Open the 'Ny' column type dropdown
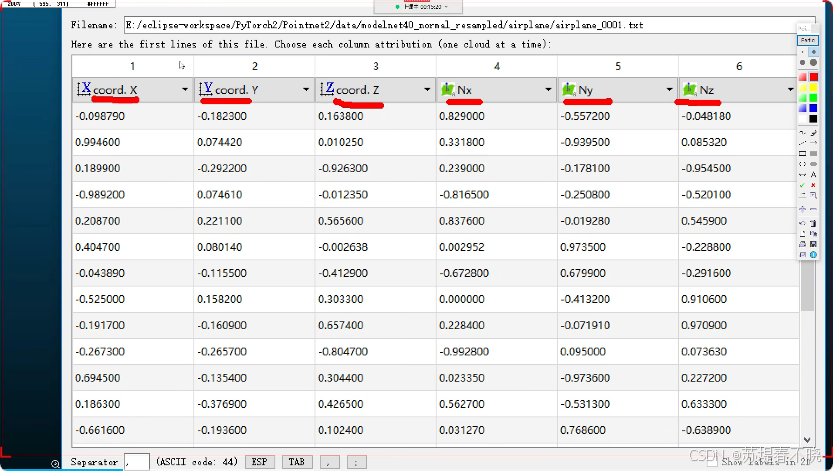This screenshot has width=833, height=471. (669, 89)
